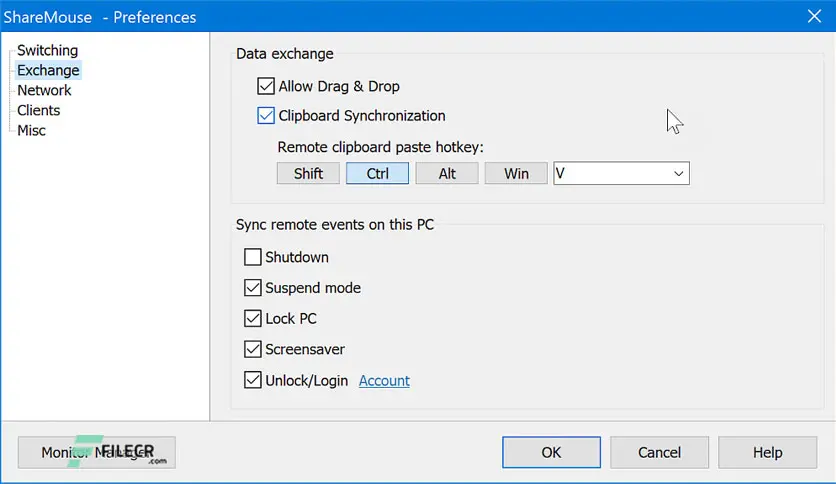This screenshot has height=484, width=836.
Task: Click the Cancel button
Action: tap(660, 453)
